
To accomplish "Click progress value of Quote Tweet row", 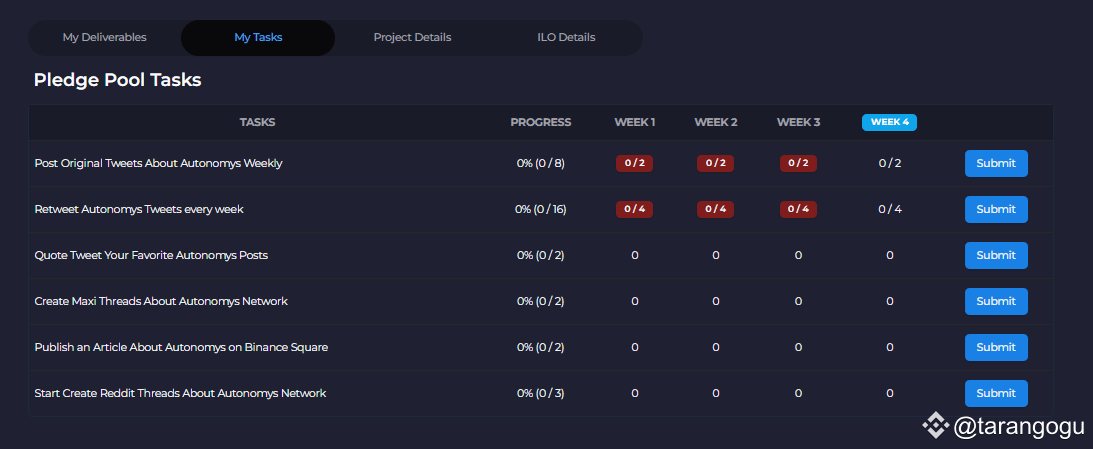I will point(540,255).
